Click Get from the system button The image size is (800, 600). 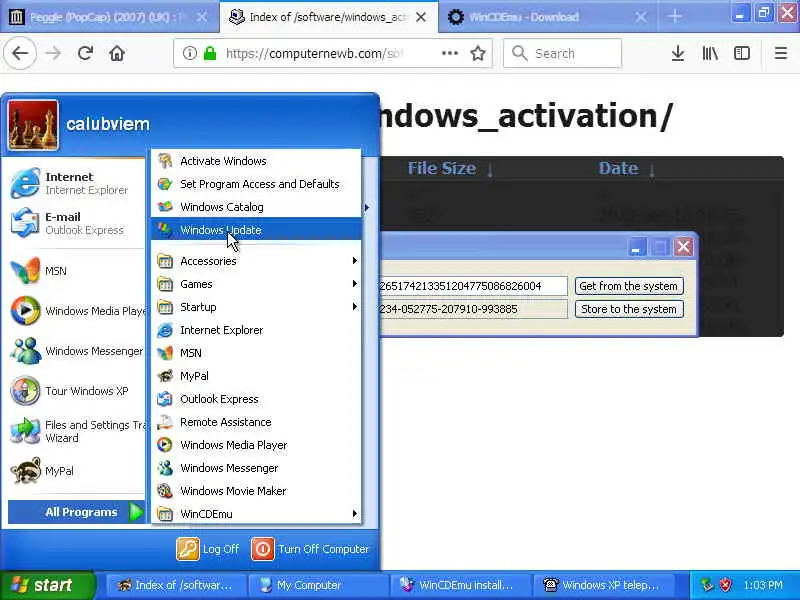pyautogui.click(x=629, y=286)
